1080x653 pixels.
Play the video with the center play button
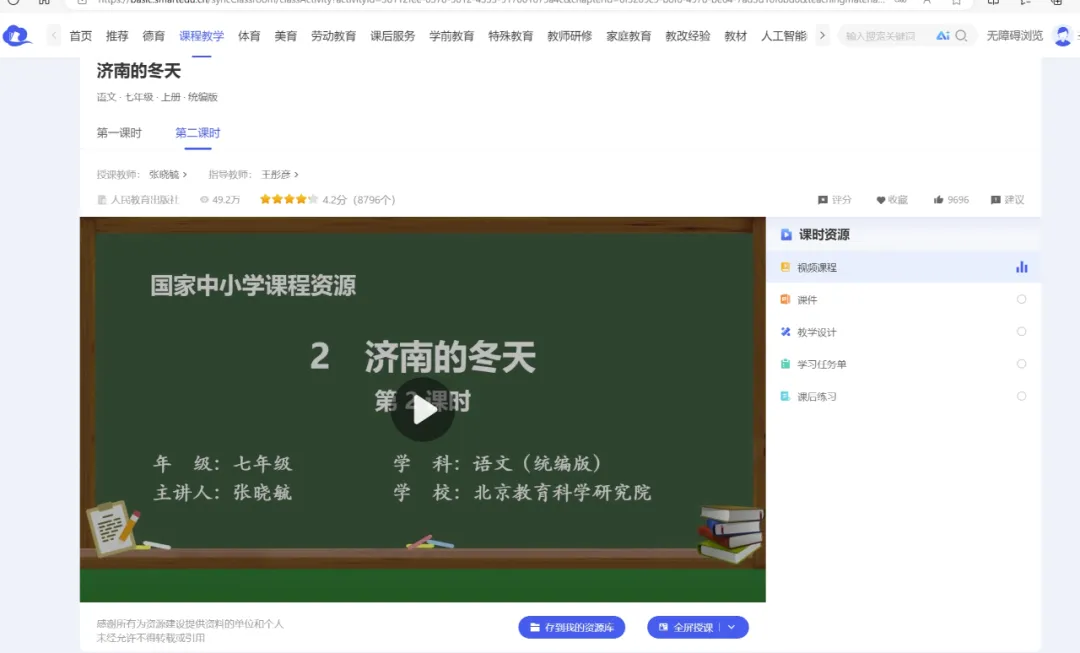click(423, 410)
